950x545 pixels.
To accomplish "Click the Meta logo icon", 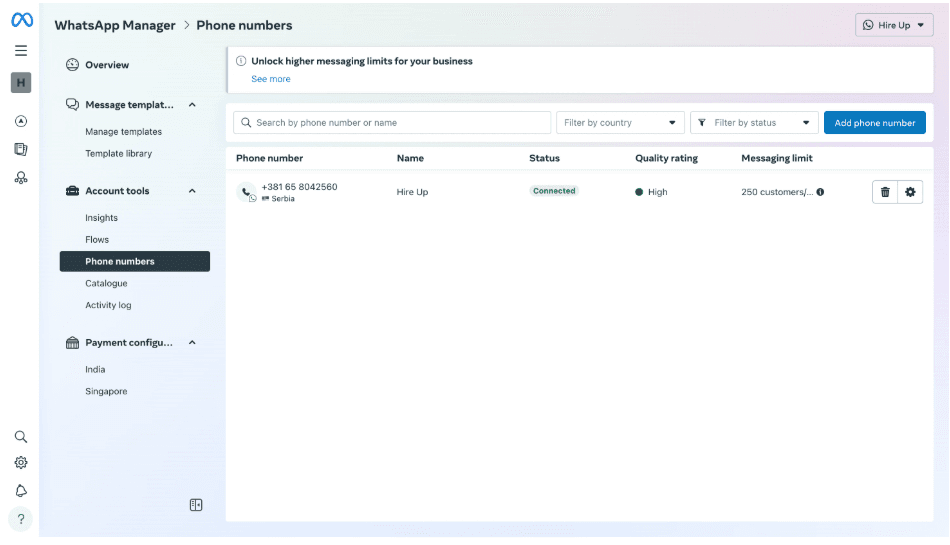I will [21, 20].
